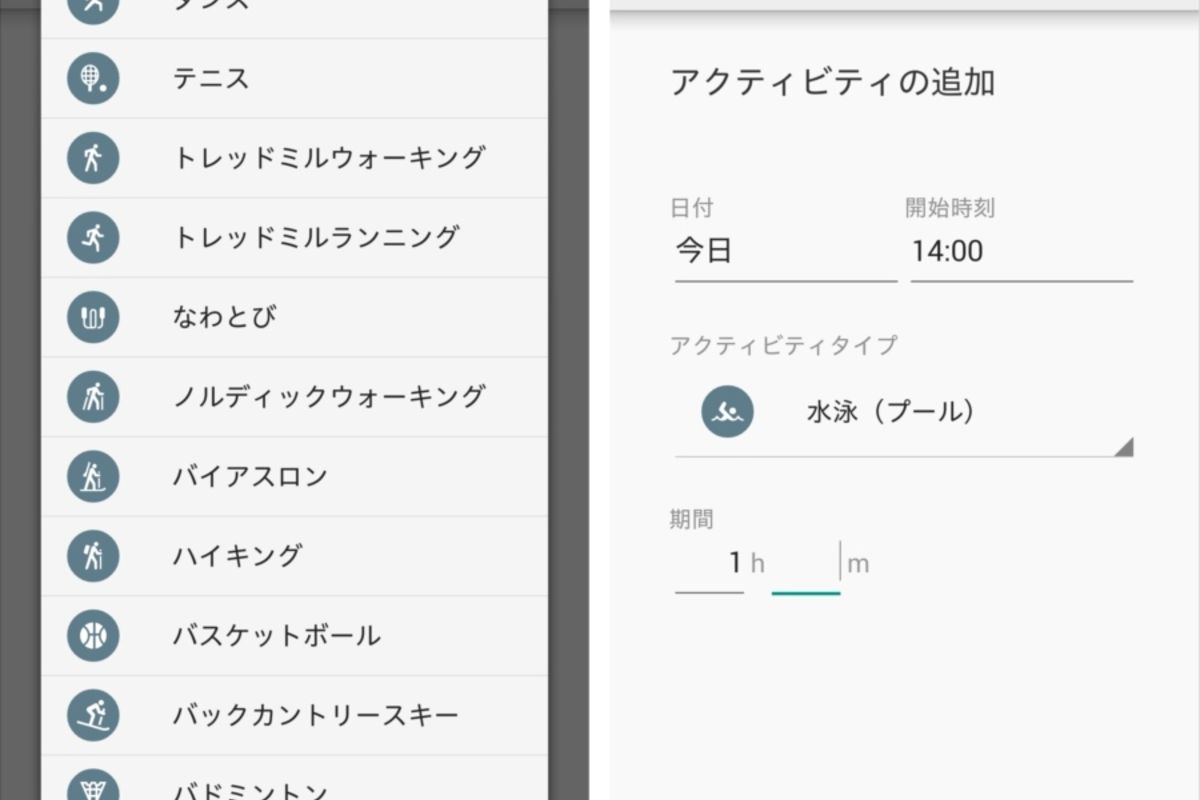The height and width of the screenshot is (800, 1200).
Task: Click the 期間 label
Action: pos(692,520)
